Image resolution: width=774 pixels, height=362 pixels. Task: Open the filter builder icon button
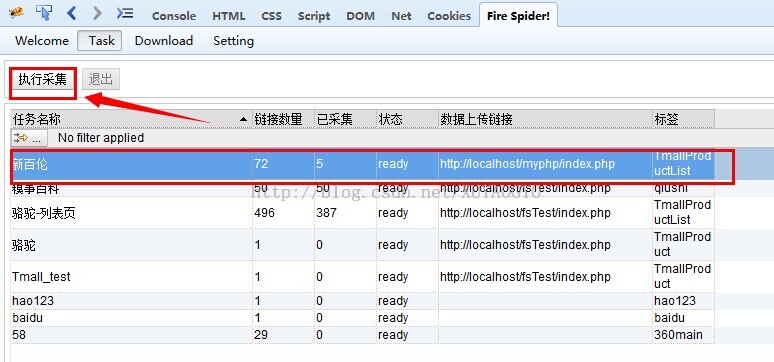tap(29, 138)
